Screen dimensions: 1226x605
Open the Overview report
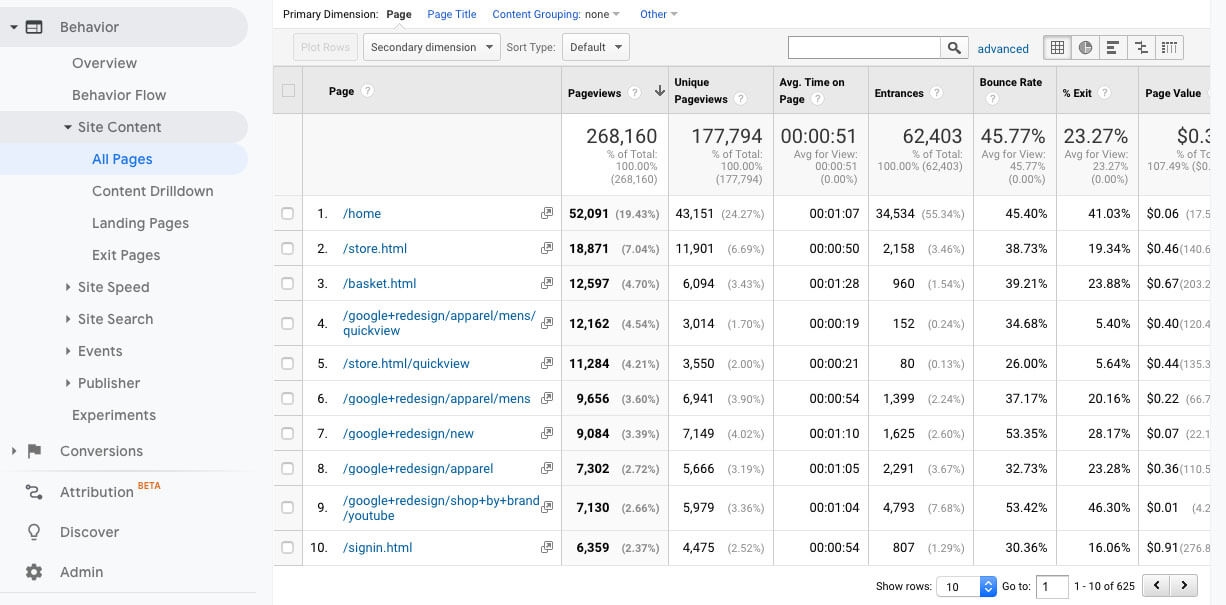[x=104, y=63]
